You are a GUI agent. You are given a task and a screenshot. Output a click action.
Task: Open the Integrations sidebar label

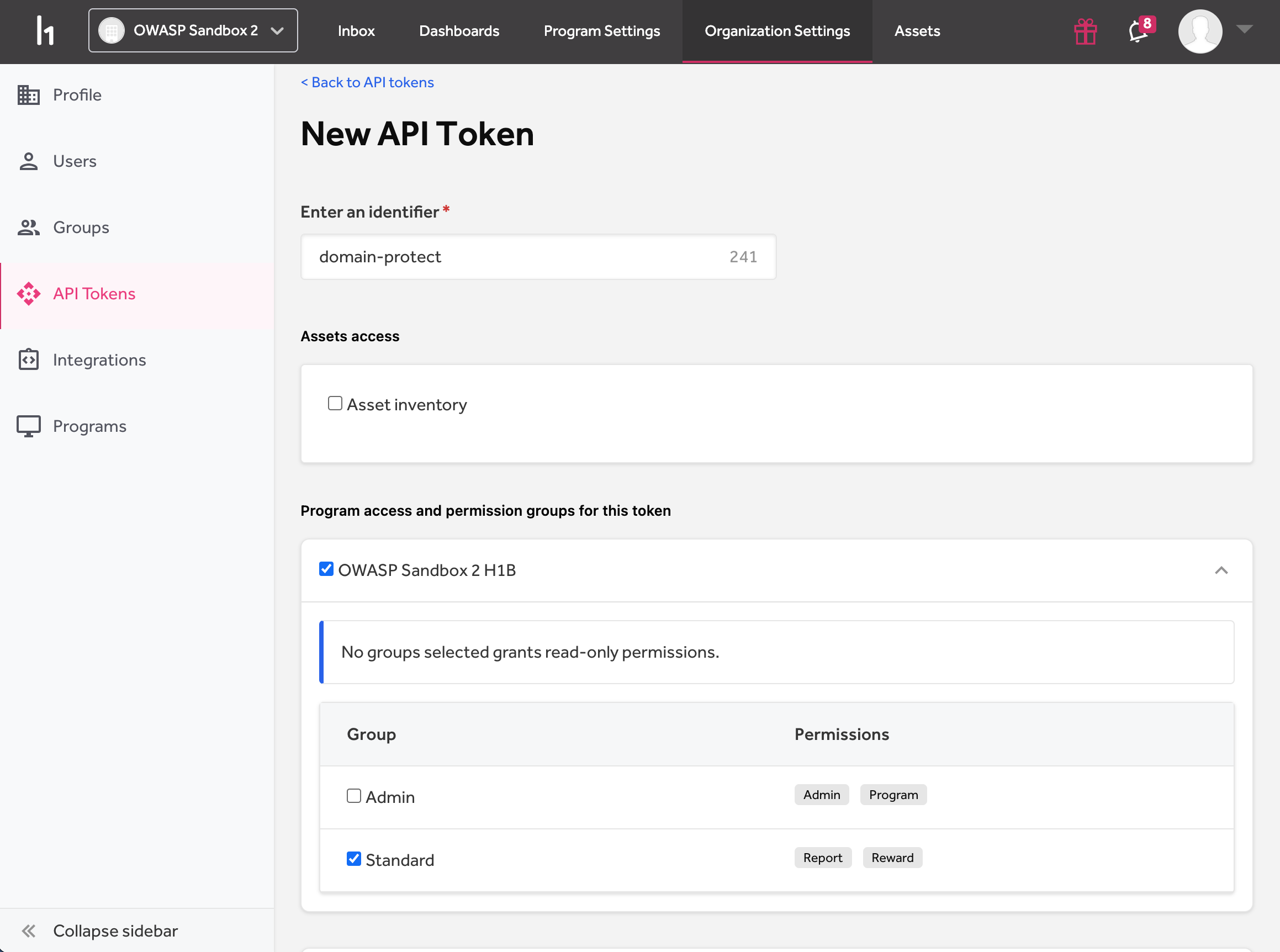pos(100,360)
